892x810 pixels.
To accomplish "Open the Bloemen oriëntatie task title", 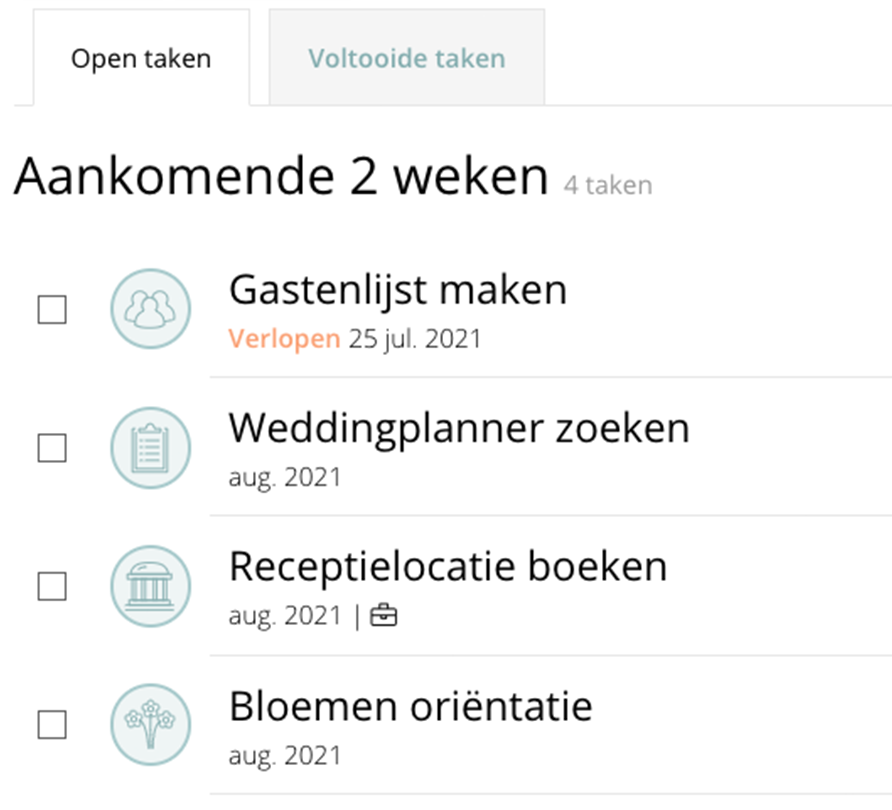I will [x=410, y=706].
